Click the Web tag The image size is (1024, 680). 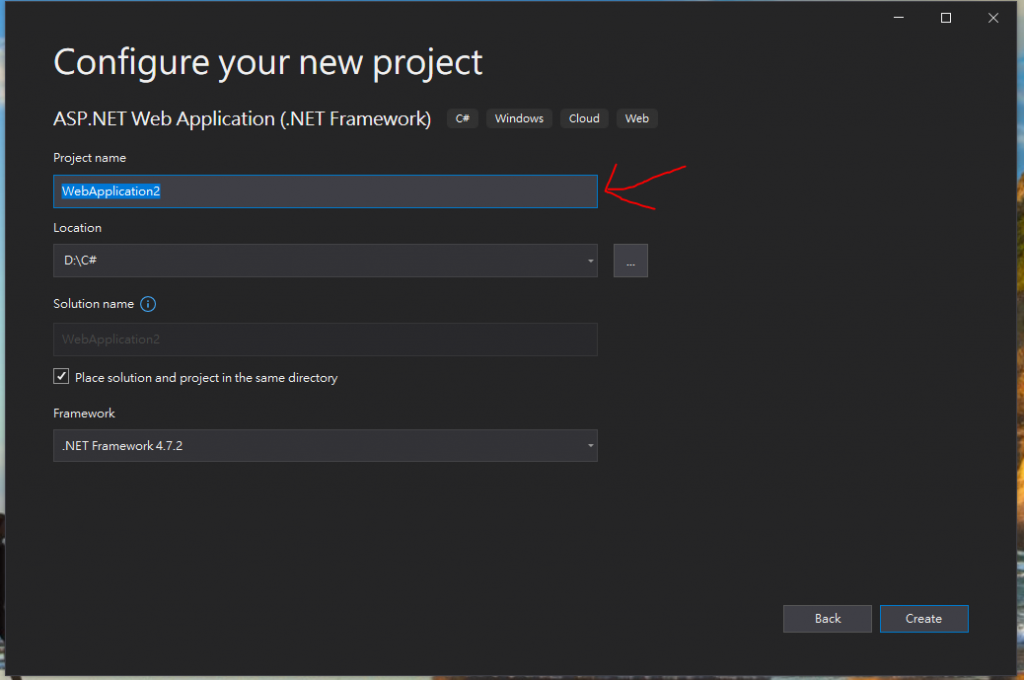637,118
